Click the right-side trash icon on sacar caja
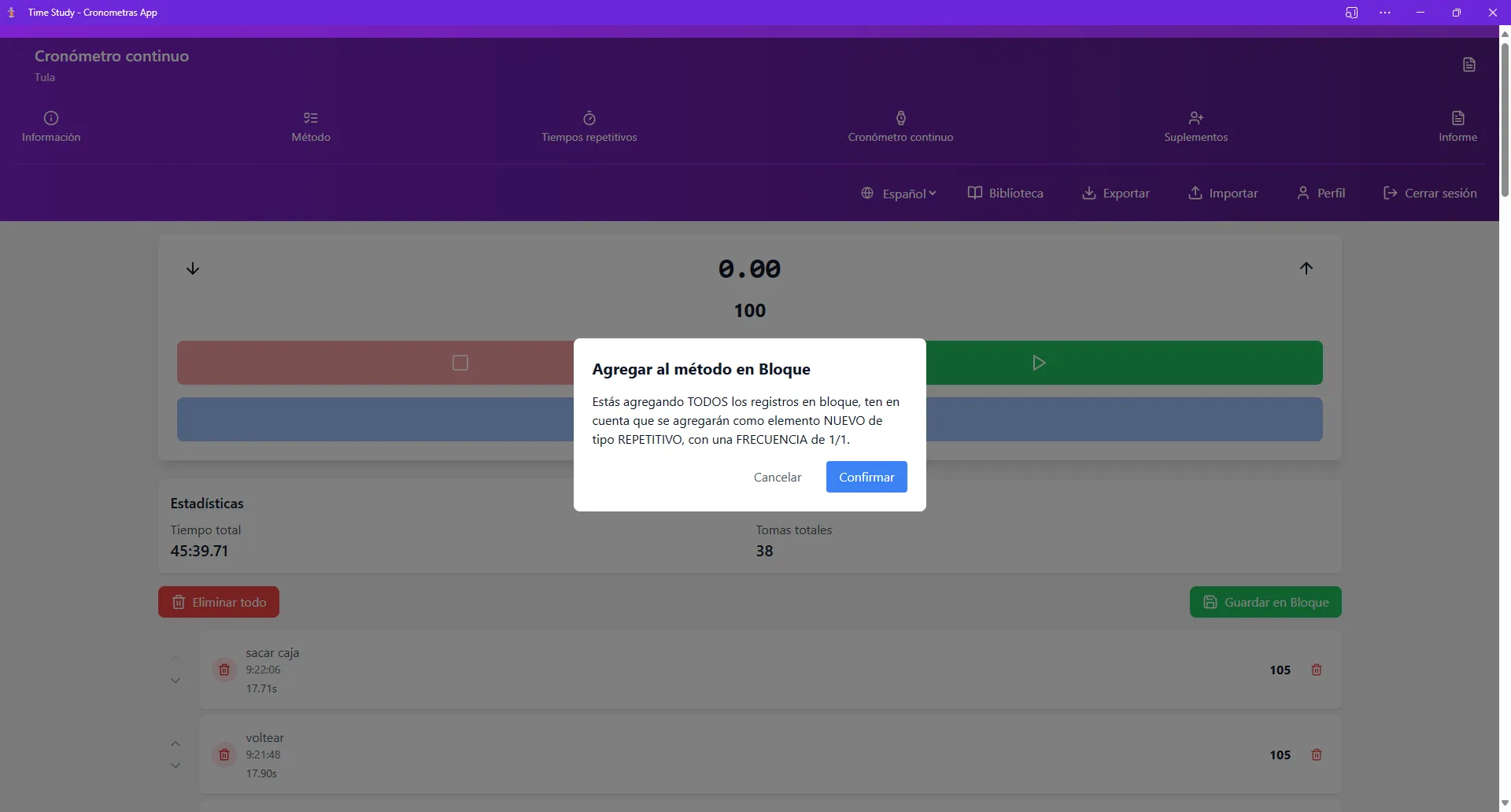This screenshot has width=1511, height=812. 1317,670
